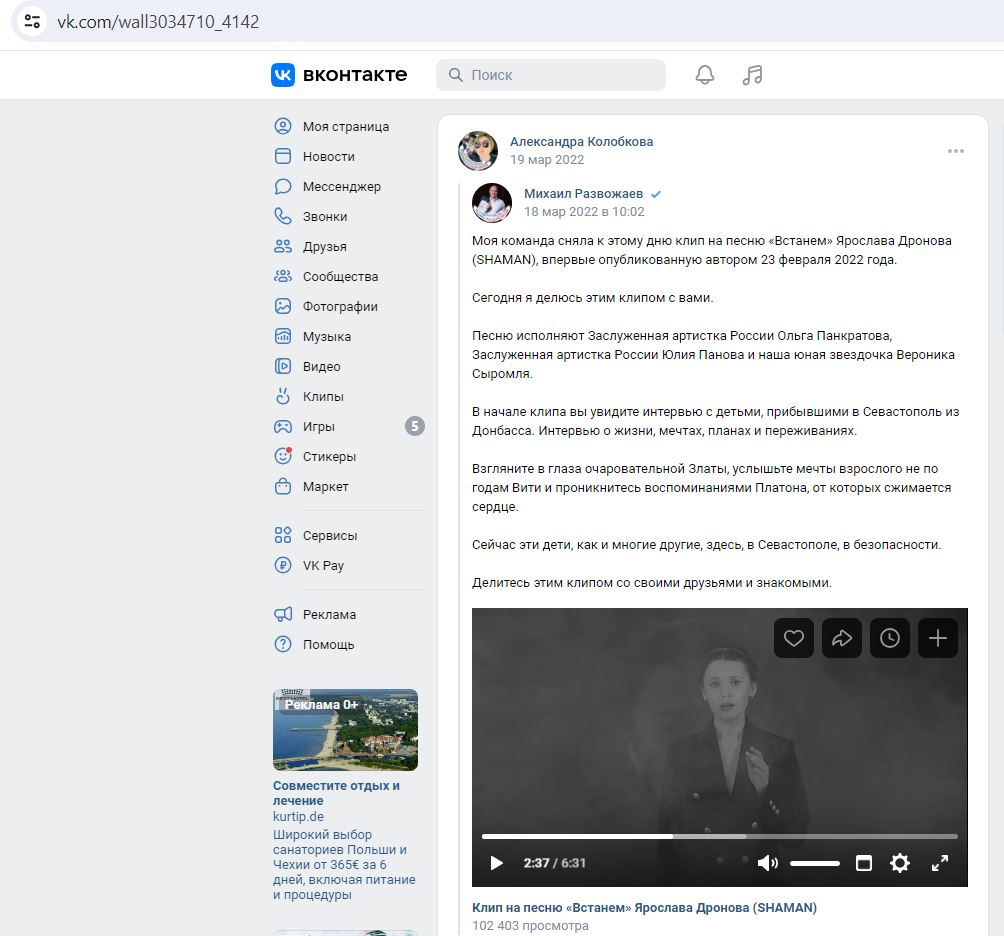Open Видео icon in sidebar
This screenshot has width=1004, height=936.
pos(283,366)
